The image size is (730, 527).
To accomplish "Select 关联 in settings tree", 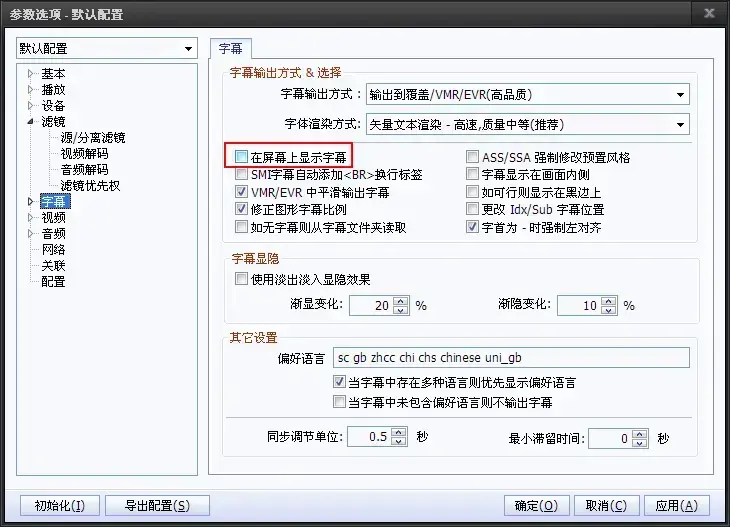I will 53,265.
